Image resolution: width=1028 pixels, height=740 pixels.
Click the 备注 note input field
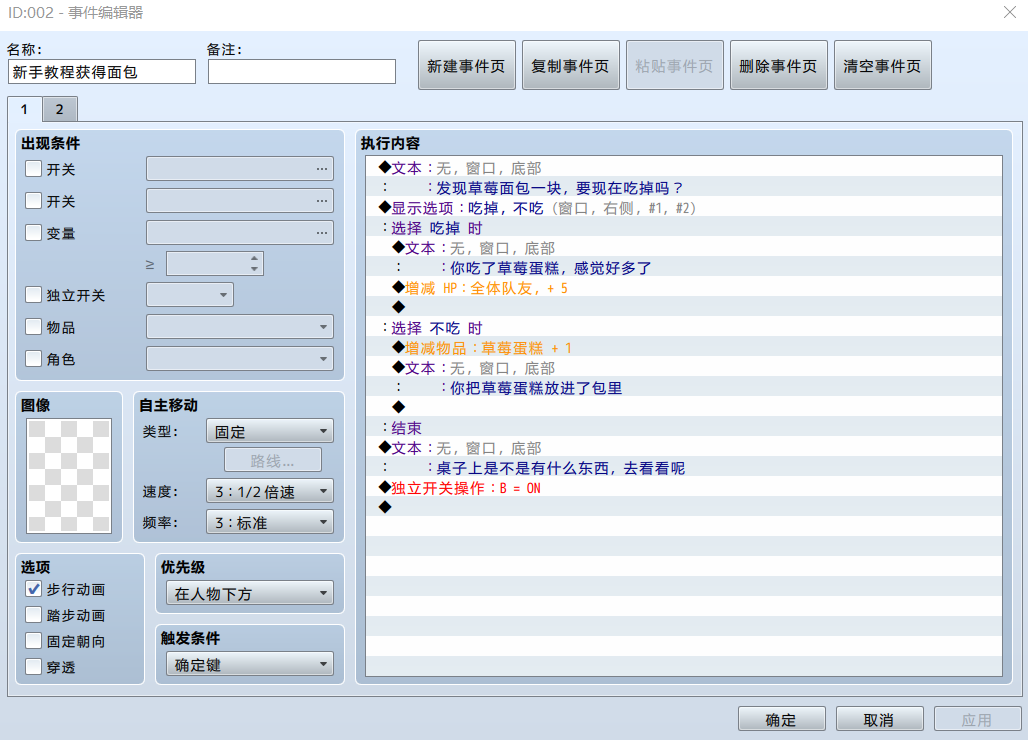click(x=302, y=71)
